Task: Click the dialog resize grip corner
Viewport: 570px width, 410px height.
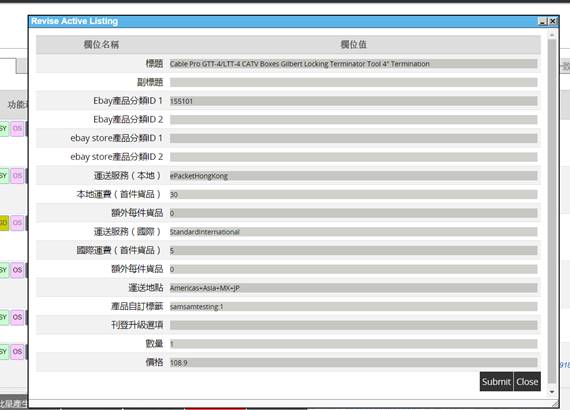Action: [555, 404]
